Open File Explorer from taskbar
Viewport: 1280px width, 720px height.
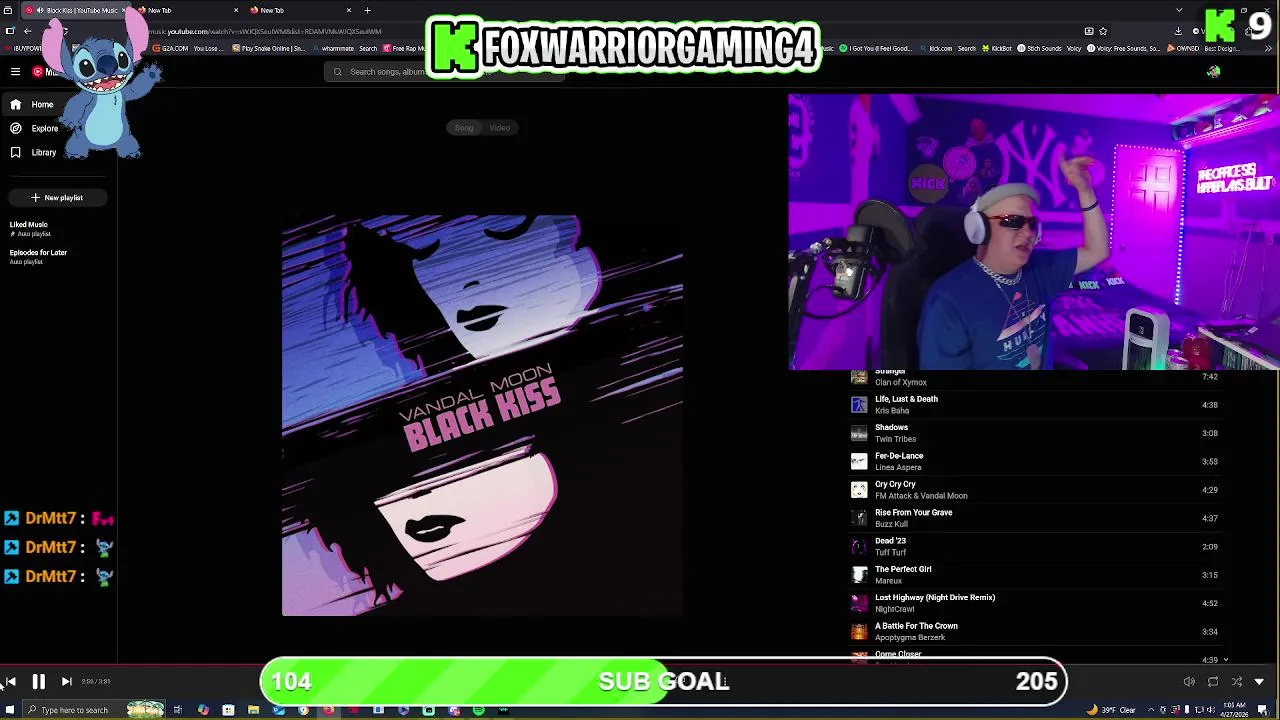(x=253, y=710)
